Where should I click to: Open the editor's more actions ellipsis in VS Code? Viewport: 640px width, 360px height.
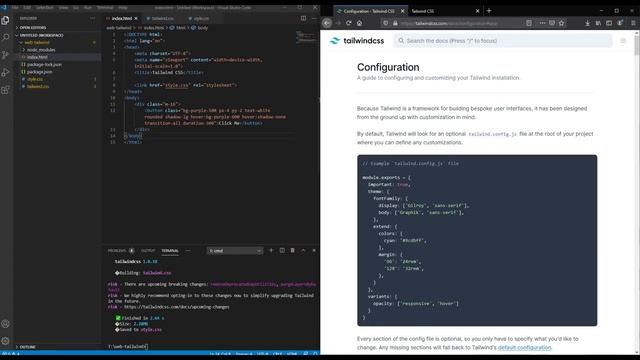point(313,18)
